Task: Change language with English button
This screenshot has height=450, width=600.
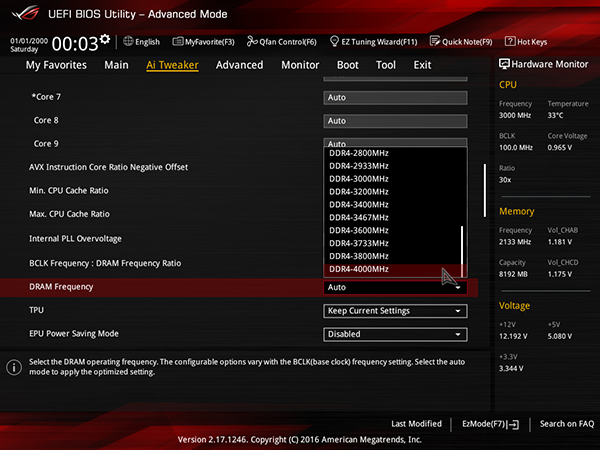Action: (x=147, y=42)
